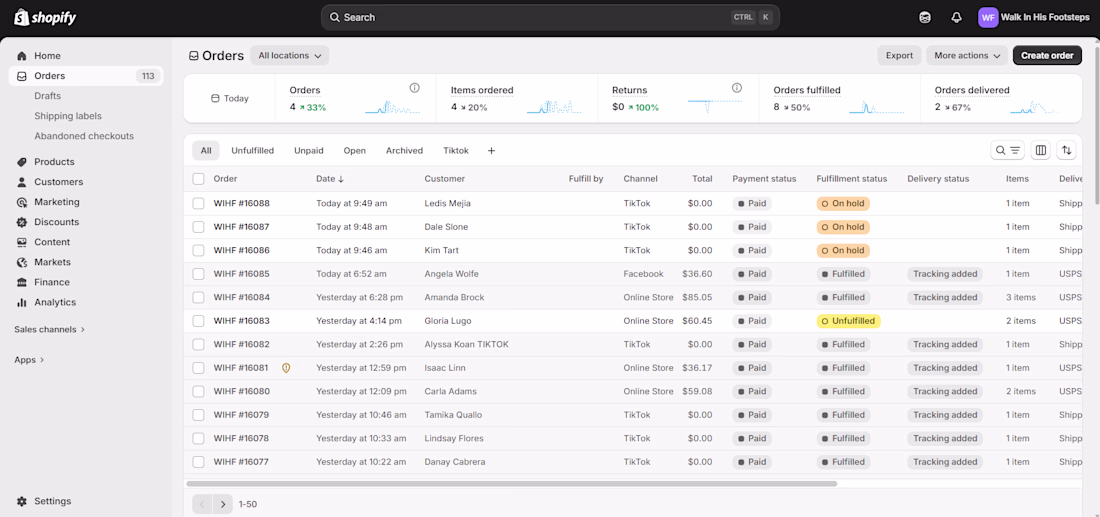
Task: Switch to the Tiktok tab
Action: 456,151
